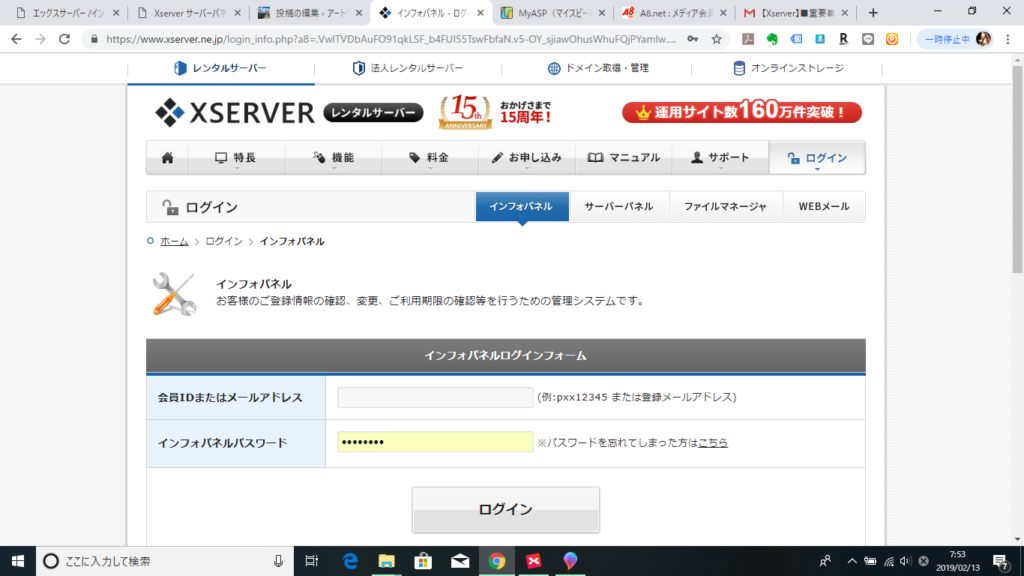This screenshot has width=1024, height=576.
Task: Show hidden system tray icons
Action: (852, 561)
